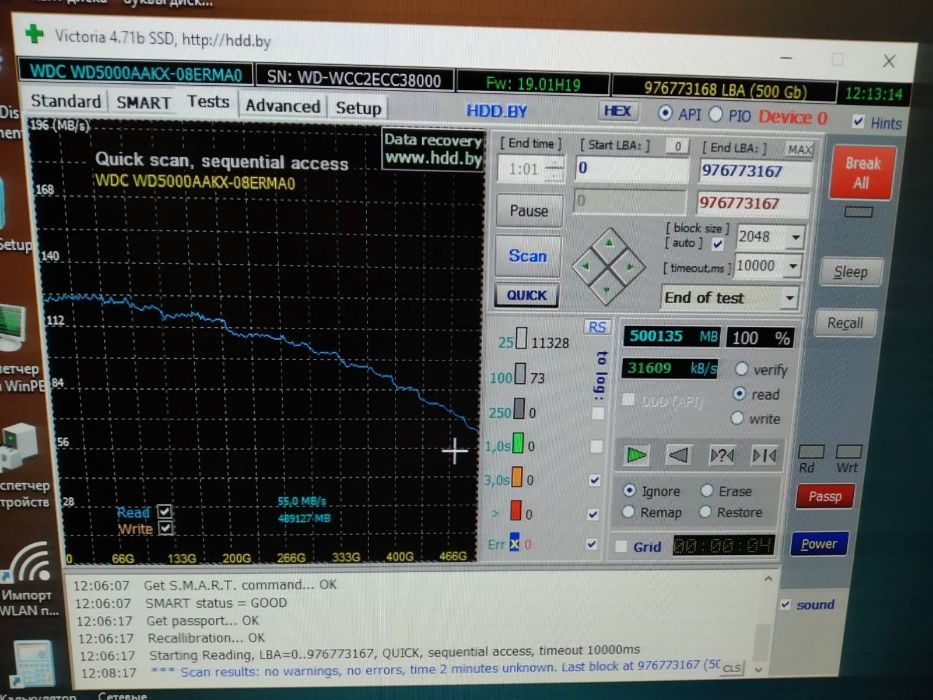
Task: Switch to the Setup tab
Action: point(358,108)
